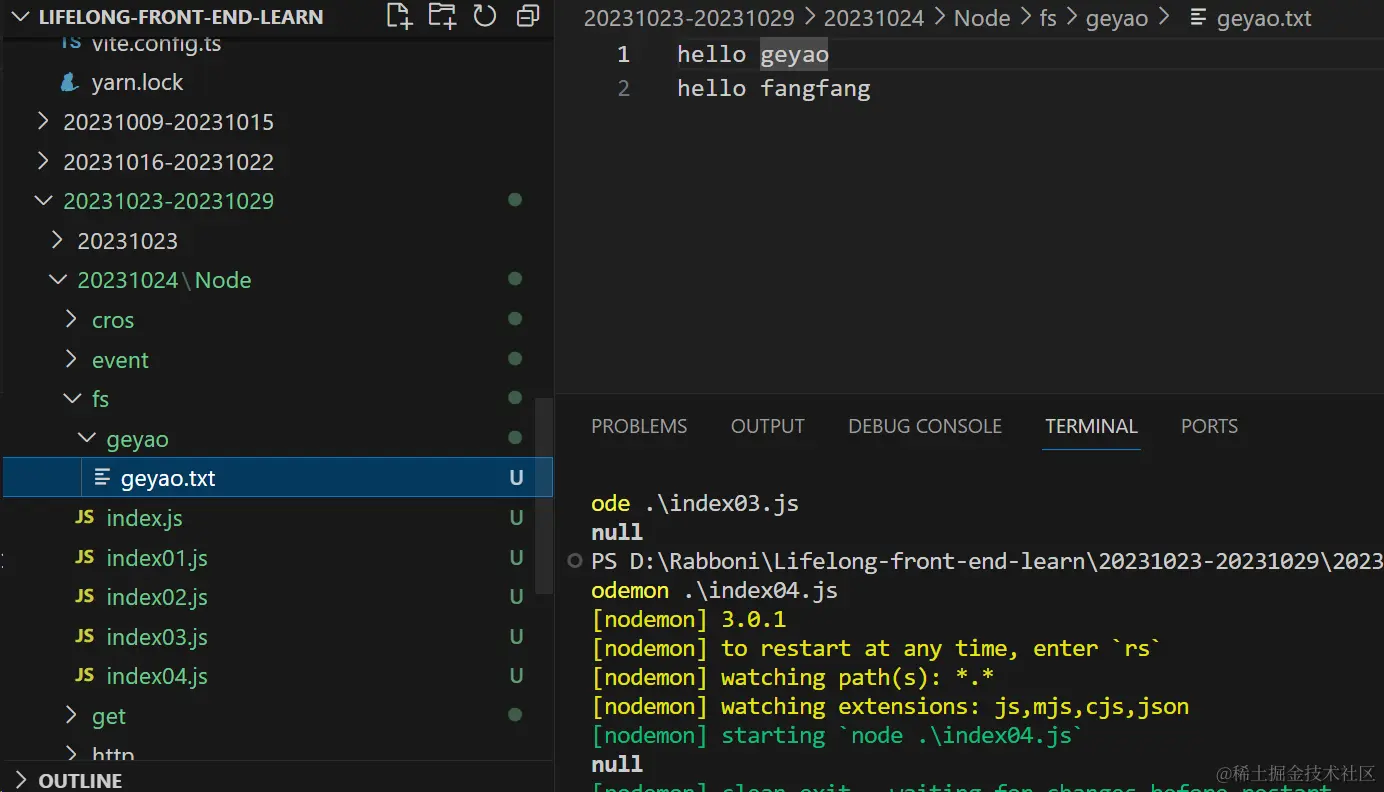
Task: Collapse the 20231024\Node folder
Action: tap(57, 280)
